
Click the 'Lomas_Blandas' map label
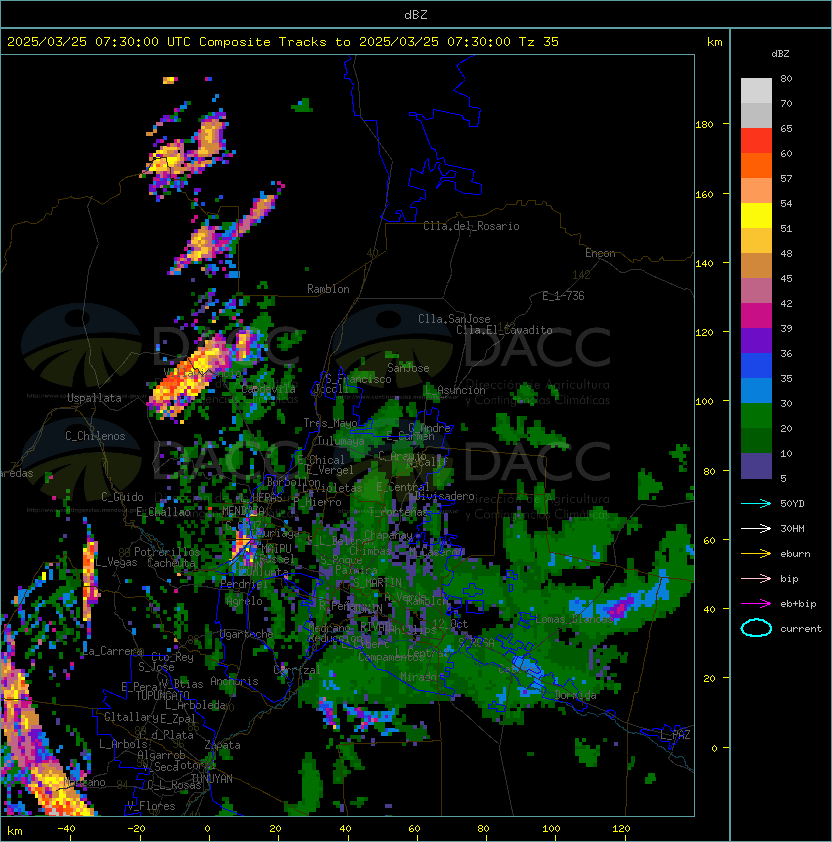pos(574,619)
